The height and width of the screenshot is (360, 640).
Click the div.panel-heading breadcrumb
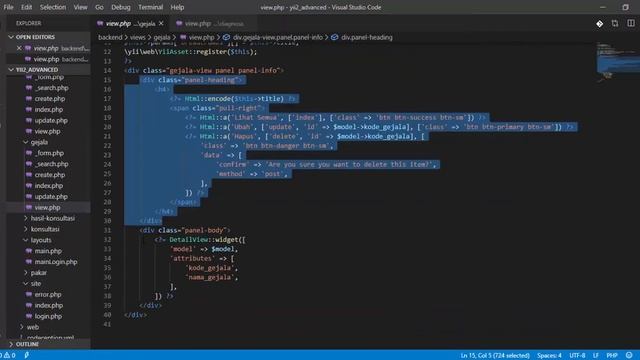point(367,37)
